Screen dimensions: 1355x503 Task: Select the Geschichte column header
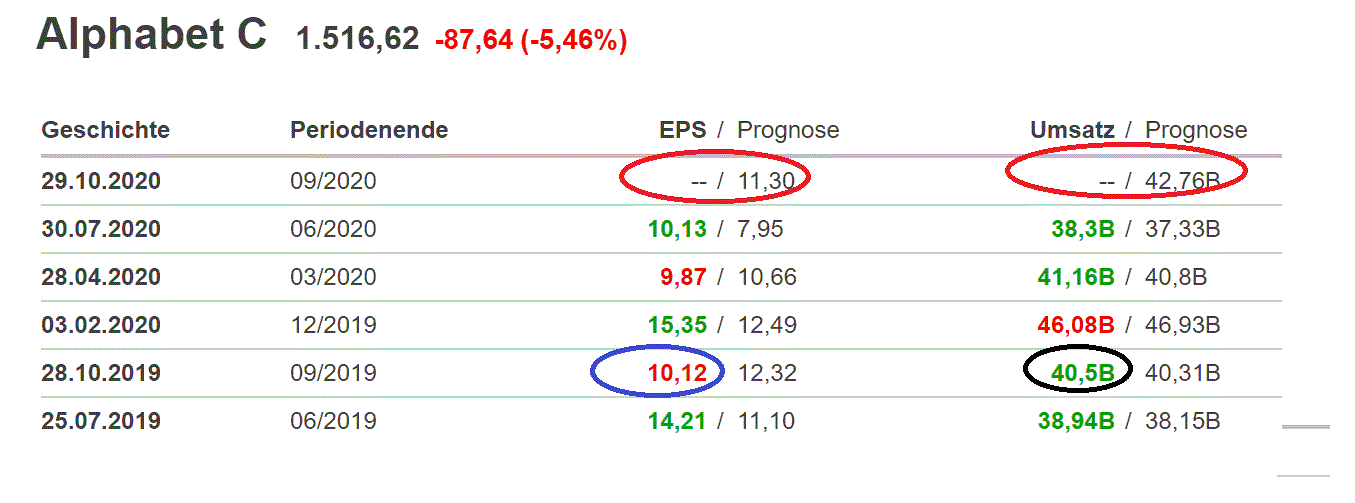pos(105,130)
